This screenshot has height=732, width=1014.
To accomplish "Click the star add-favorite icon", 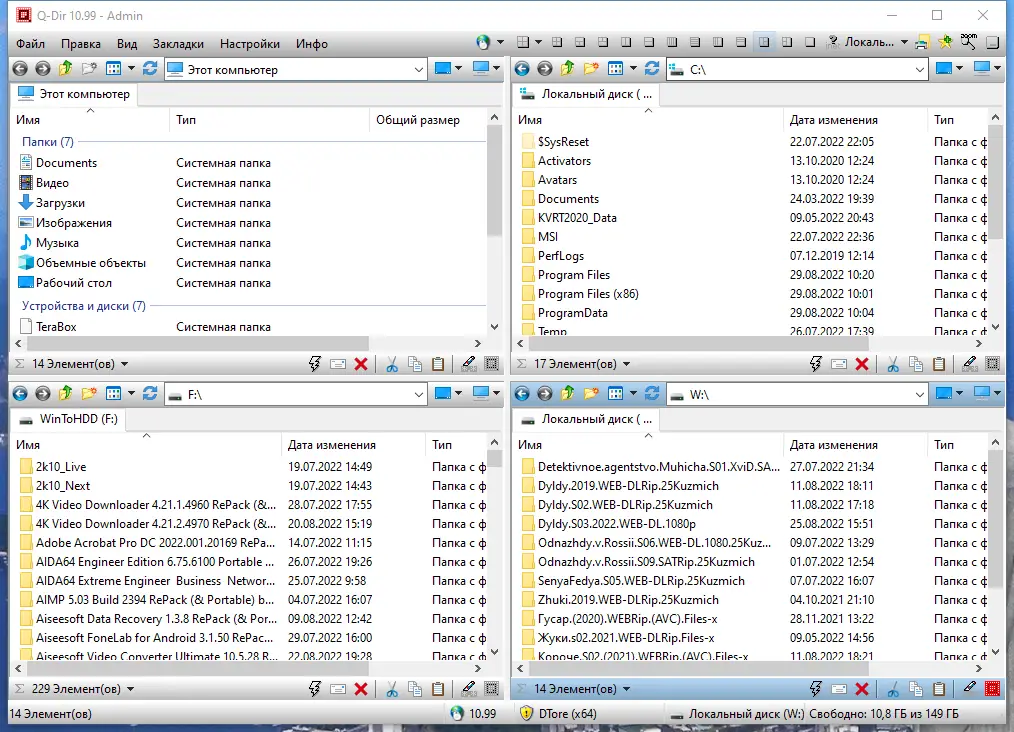I will point(945,43).
